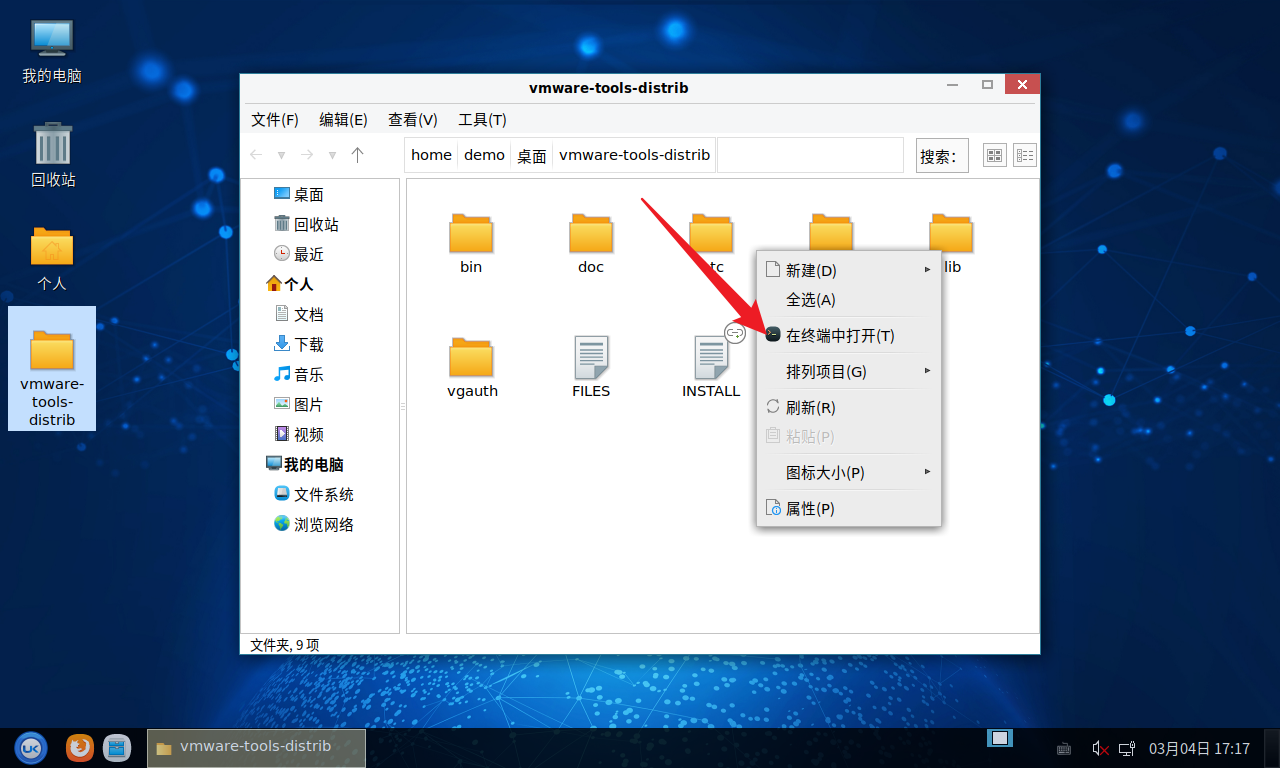Select the doc folder
This screenshot has height=768, width=1280.
(591, 243)
